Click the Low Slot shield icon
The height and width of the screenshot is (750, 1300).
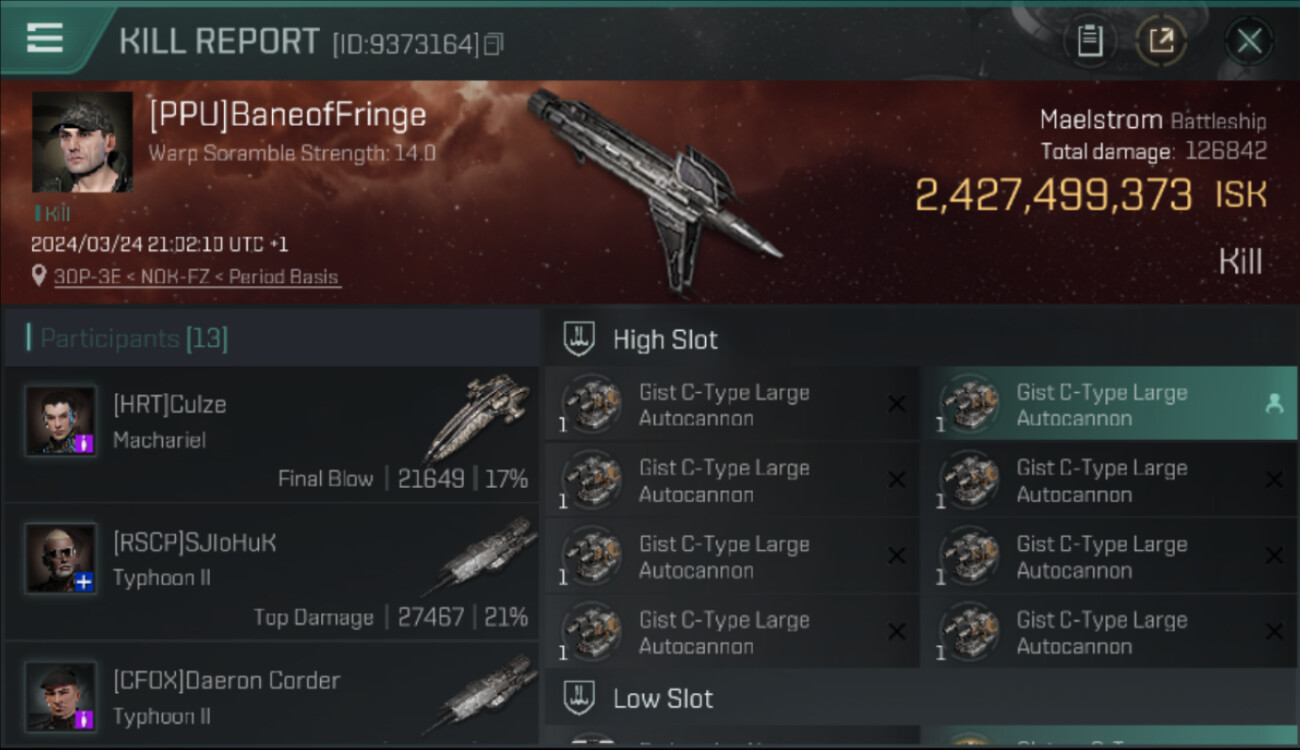click(x=579, y=698)
